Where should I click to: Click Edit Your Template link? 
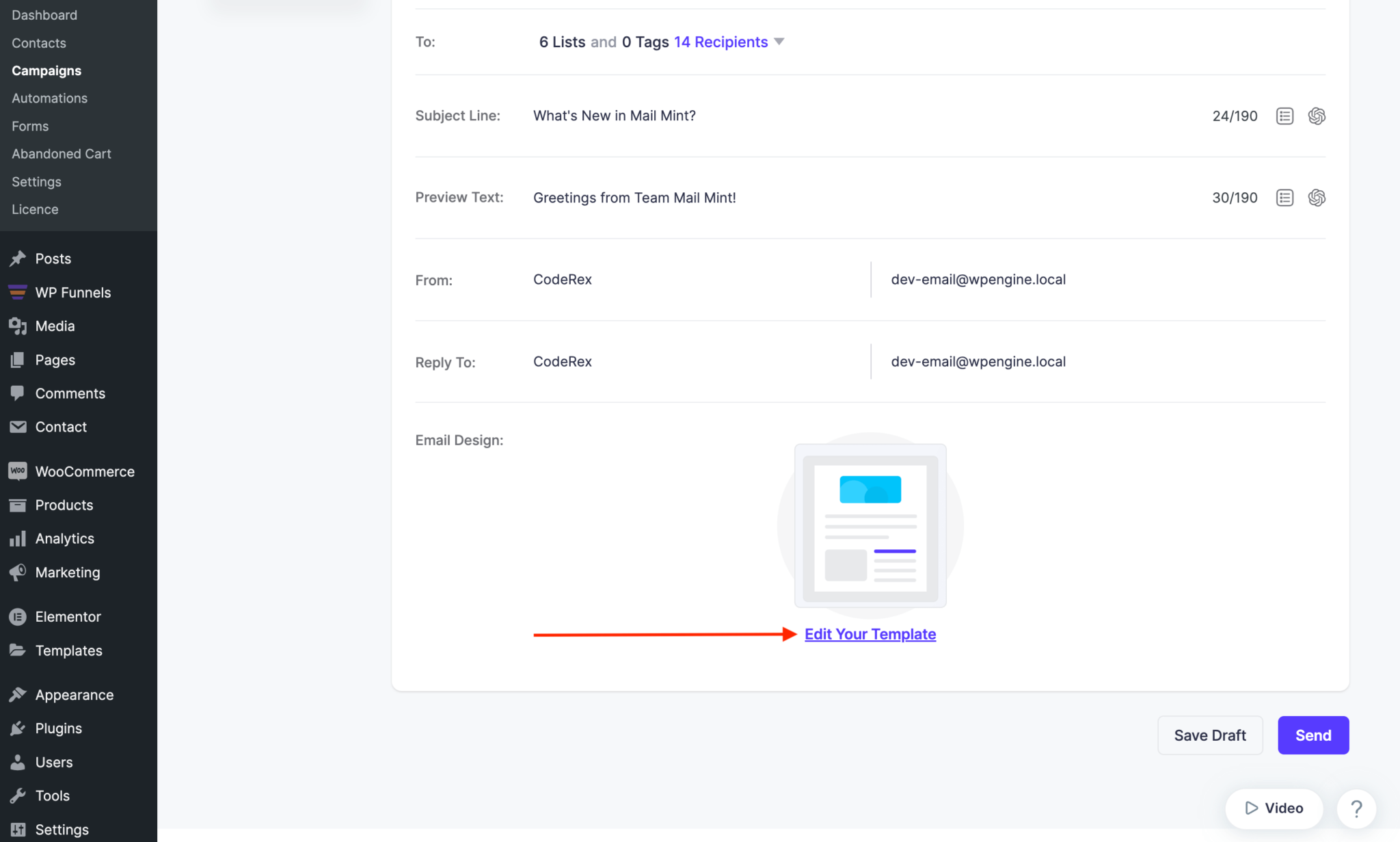coord(870,634)
